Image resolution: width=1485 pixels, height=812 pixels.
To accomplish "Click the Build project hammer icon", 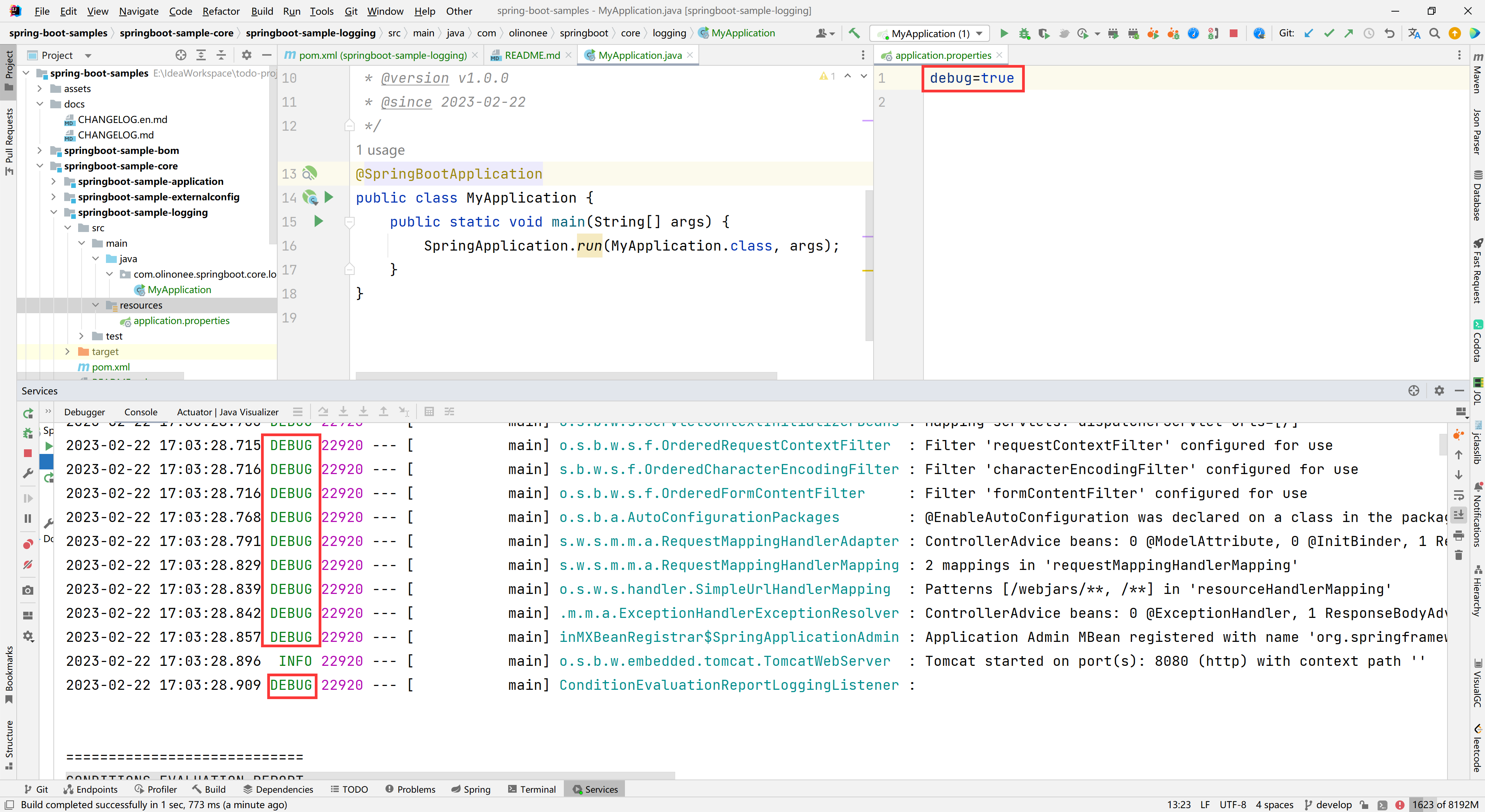I will tap(854, 33).
